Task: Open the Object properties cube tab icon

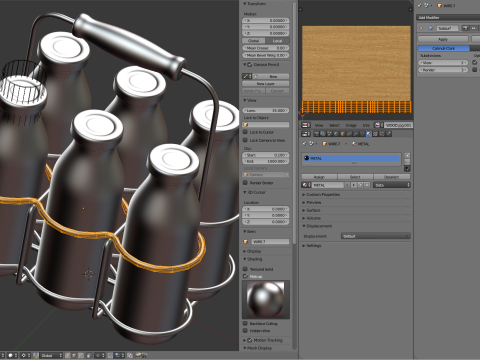Action: coord(342,134)
